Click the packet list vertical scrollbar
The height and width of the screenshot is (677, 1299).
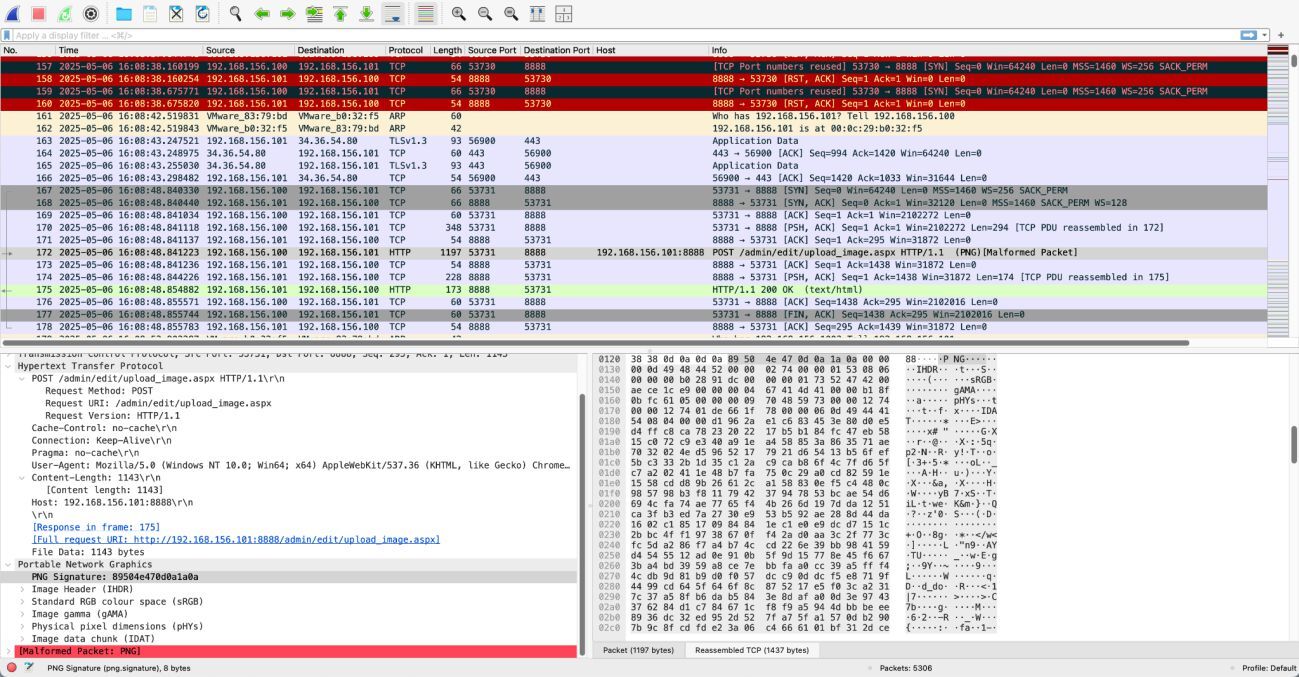tap(1294, 60)
